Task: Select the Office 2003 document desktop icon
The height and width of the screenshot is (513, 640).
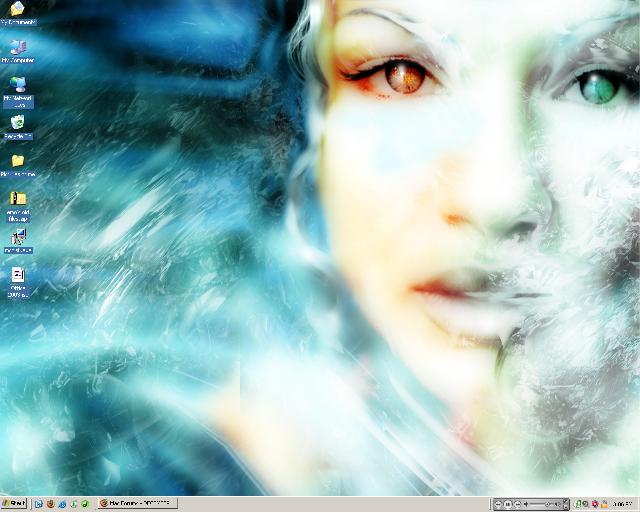Action: click(x=18, y=282)
